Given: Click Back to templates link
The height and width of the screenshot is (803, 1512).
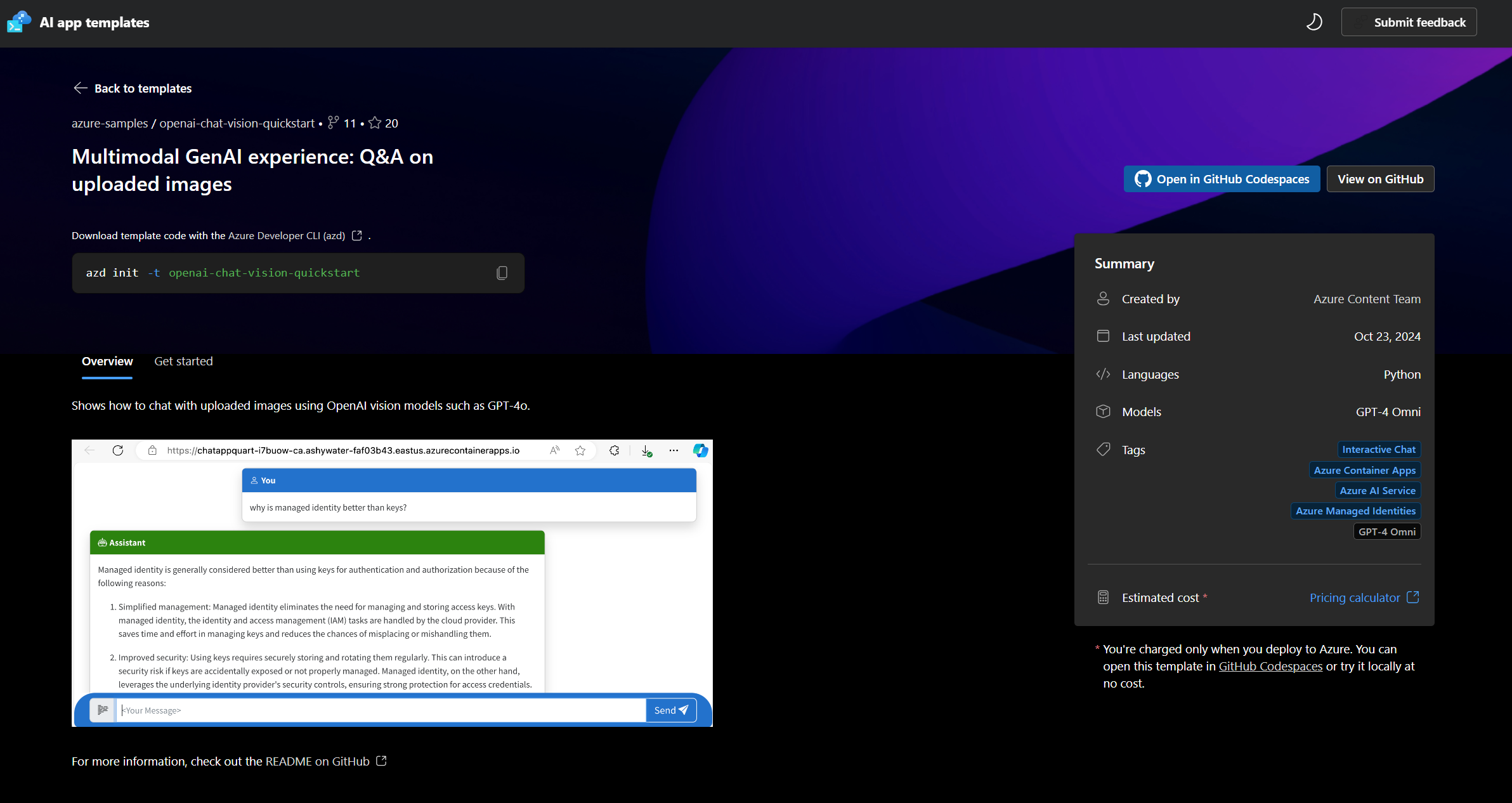Looking at the screenshot, I should point(143,88).
